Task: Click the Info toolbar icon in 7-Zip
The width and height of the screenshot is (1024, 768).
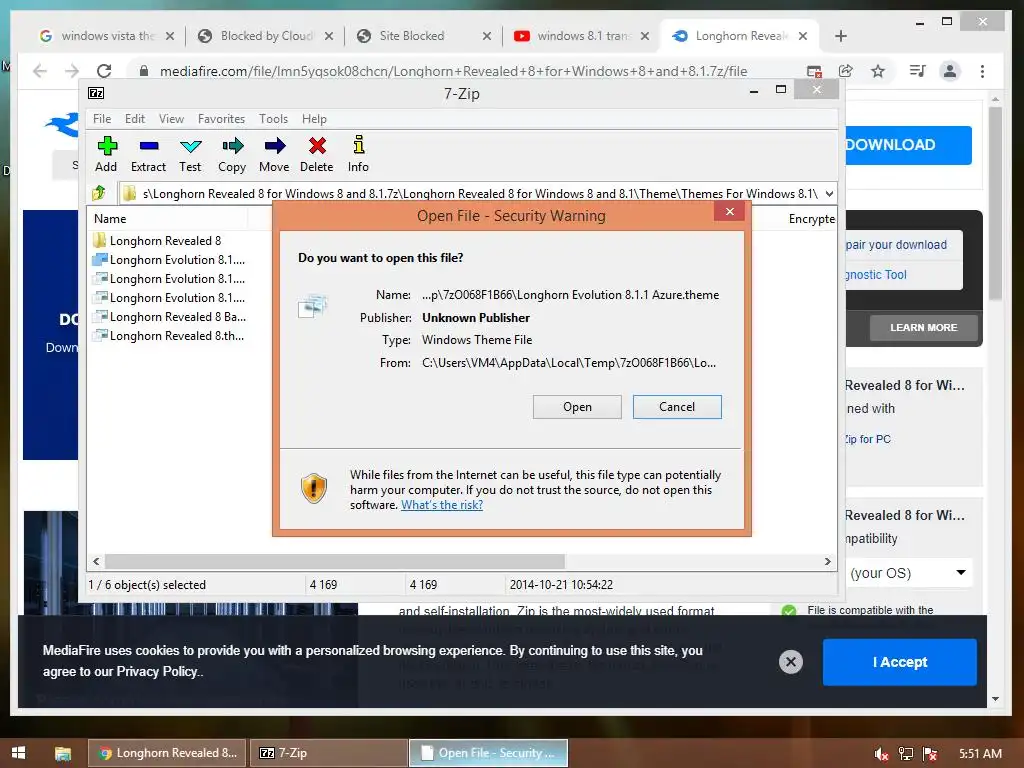Action: [x=358, y=154]
